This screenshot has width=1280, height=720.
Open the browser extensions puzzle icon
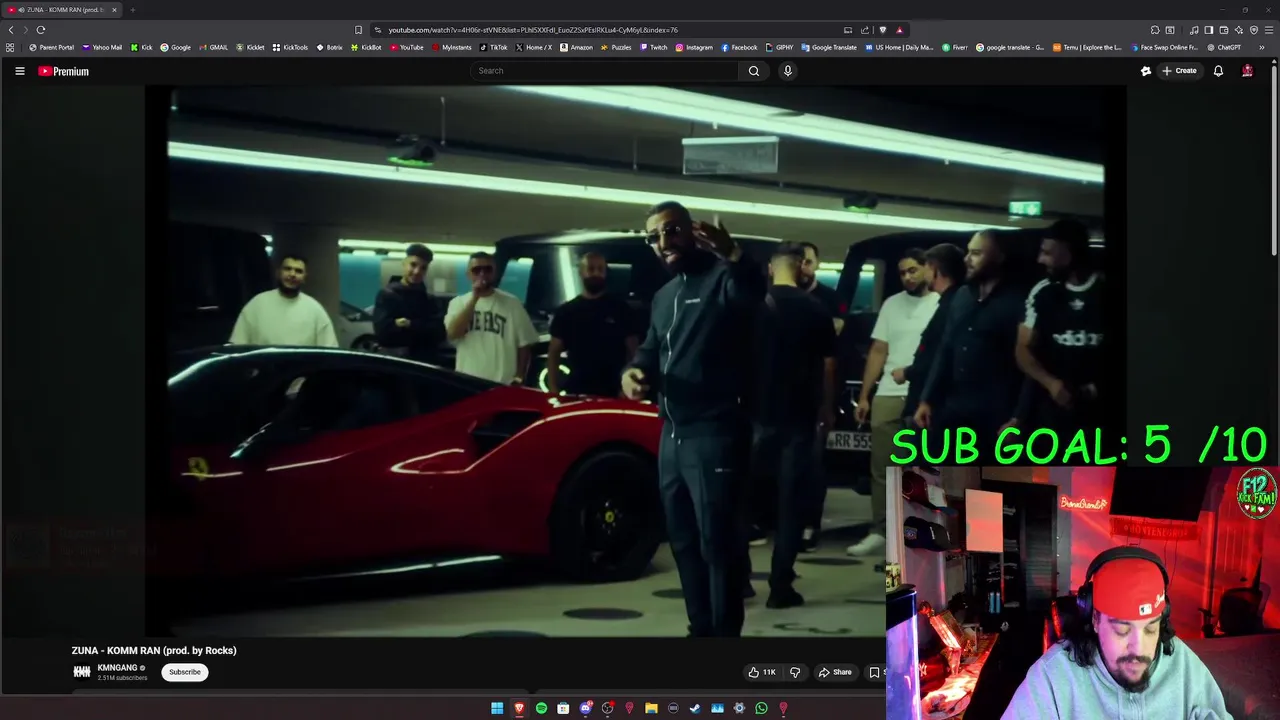click(1155, 30)
